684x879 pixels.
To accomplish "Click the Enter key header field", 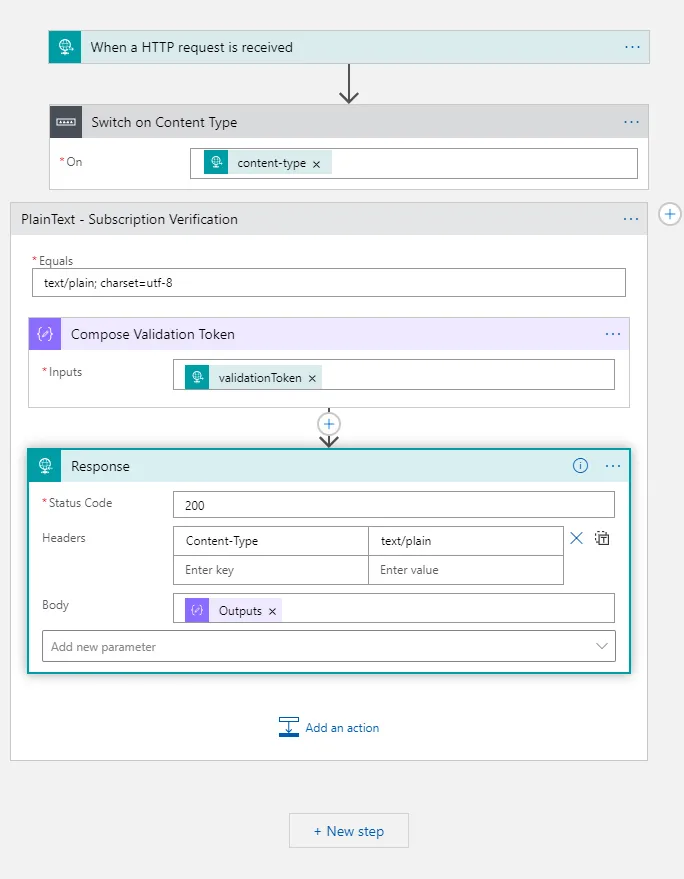I will click(271, 570).
